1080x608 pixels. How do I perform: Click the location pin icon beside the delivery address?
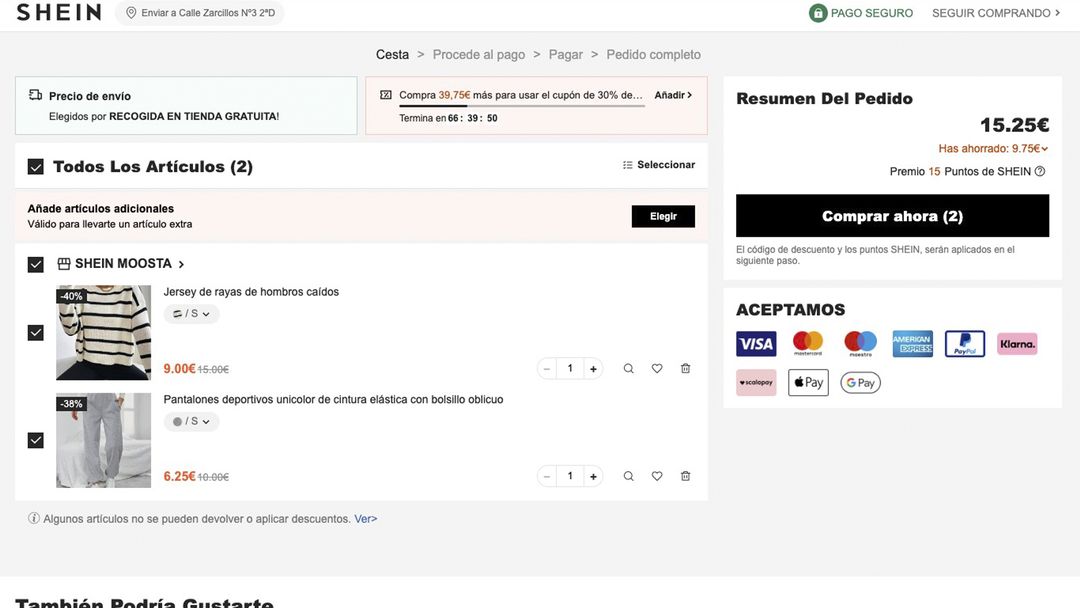click(130, 13)
